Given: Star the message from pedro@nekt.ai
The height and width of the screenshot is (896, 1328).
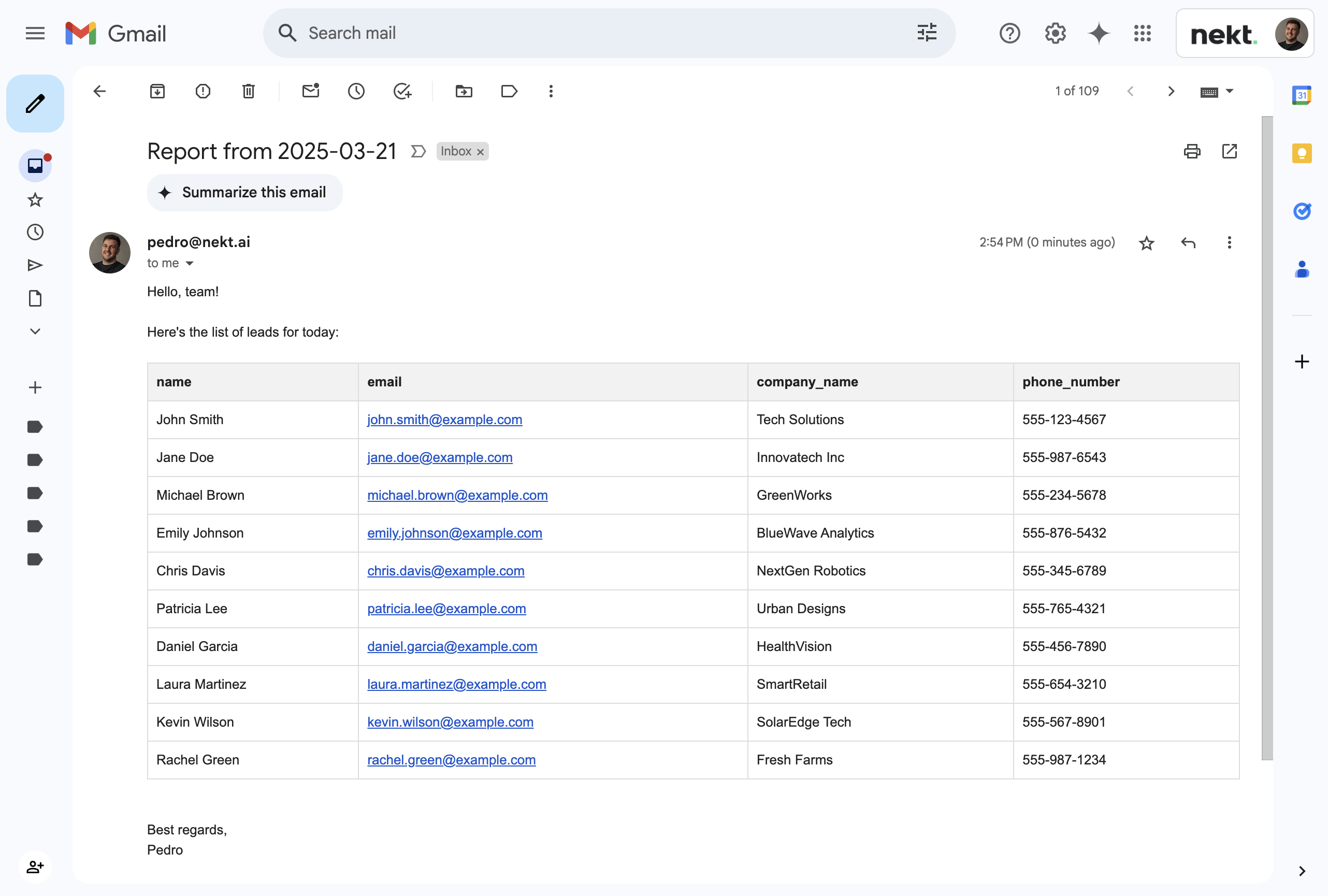Looking at the screenshot, I should click(x=1146, y=243).
